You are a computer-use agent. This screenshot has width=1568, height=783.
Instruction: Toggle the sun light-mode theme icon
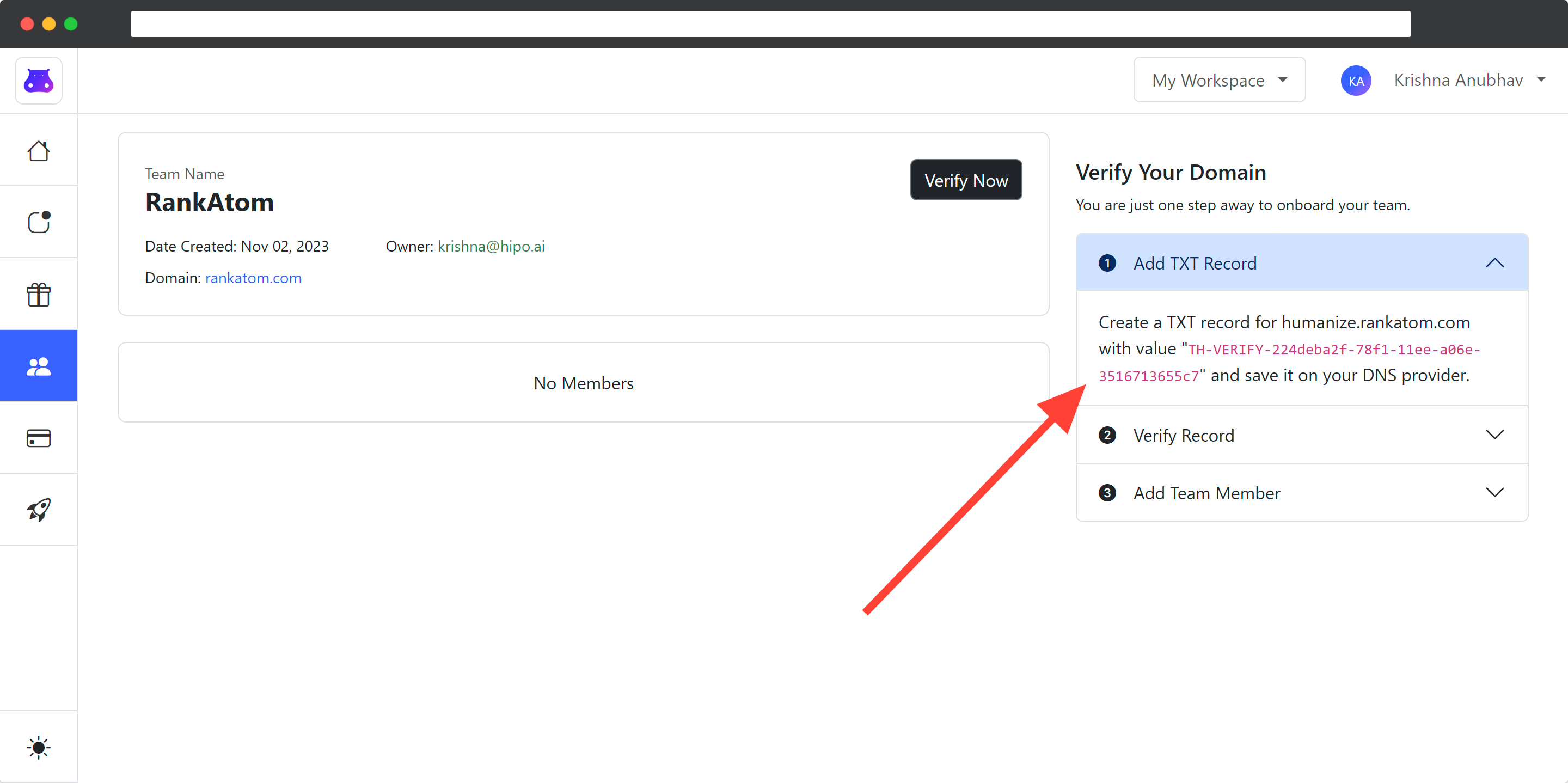click(x=38, y=747)
